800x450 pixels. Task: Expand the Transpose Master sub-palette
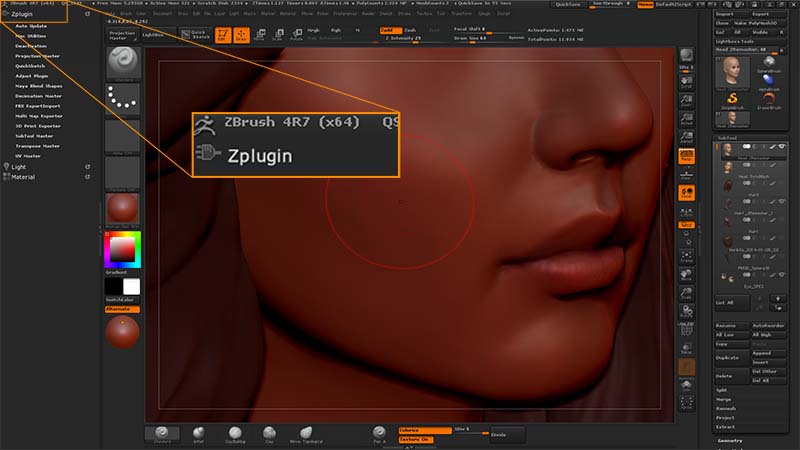pyautogui.click(x=37, y=146)
